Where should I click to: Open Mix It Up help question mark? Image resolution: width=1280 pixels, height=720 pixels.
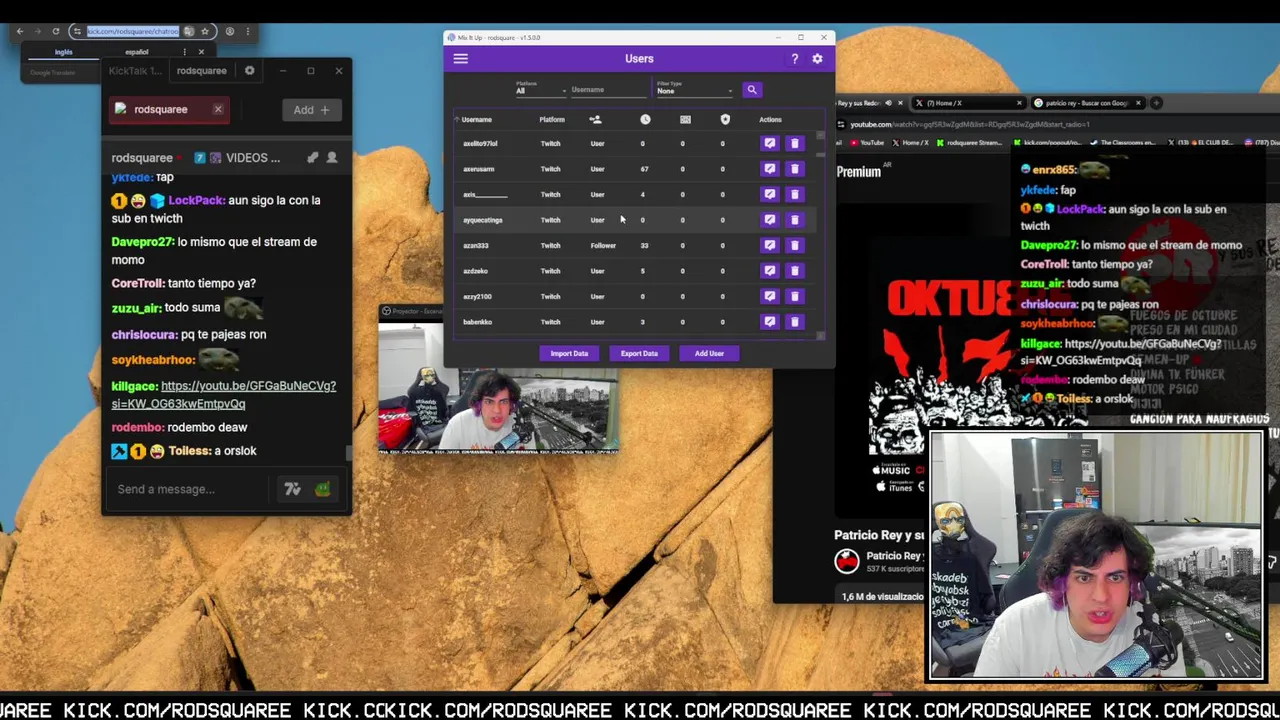pyautogui.click(x=795, y=59)
